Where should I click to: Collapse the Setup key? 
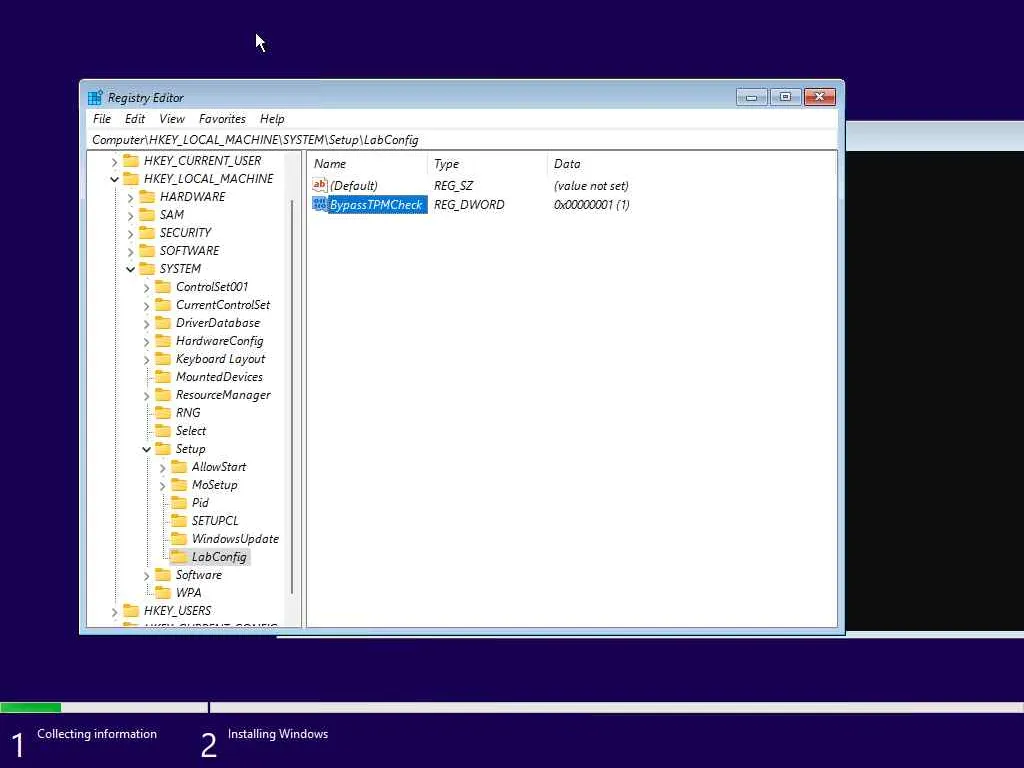(146, 449)
